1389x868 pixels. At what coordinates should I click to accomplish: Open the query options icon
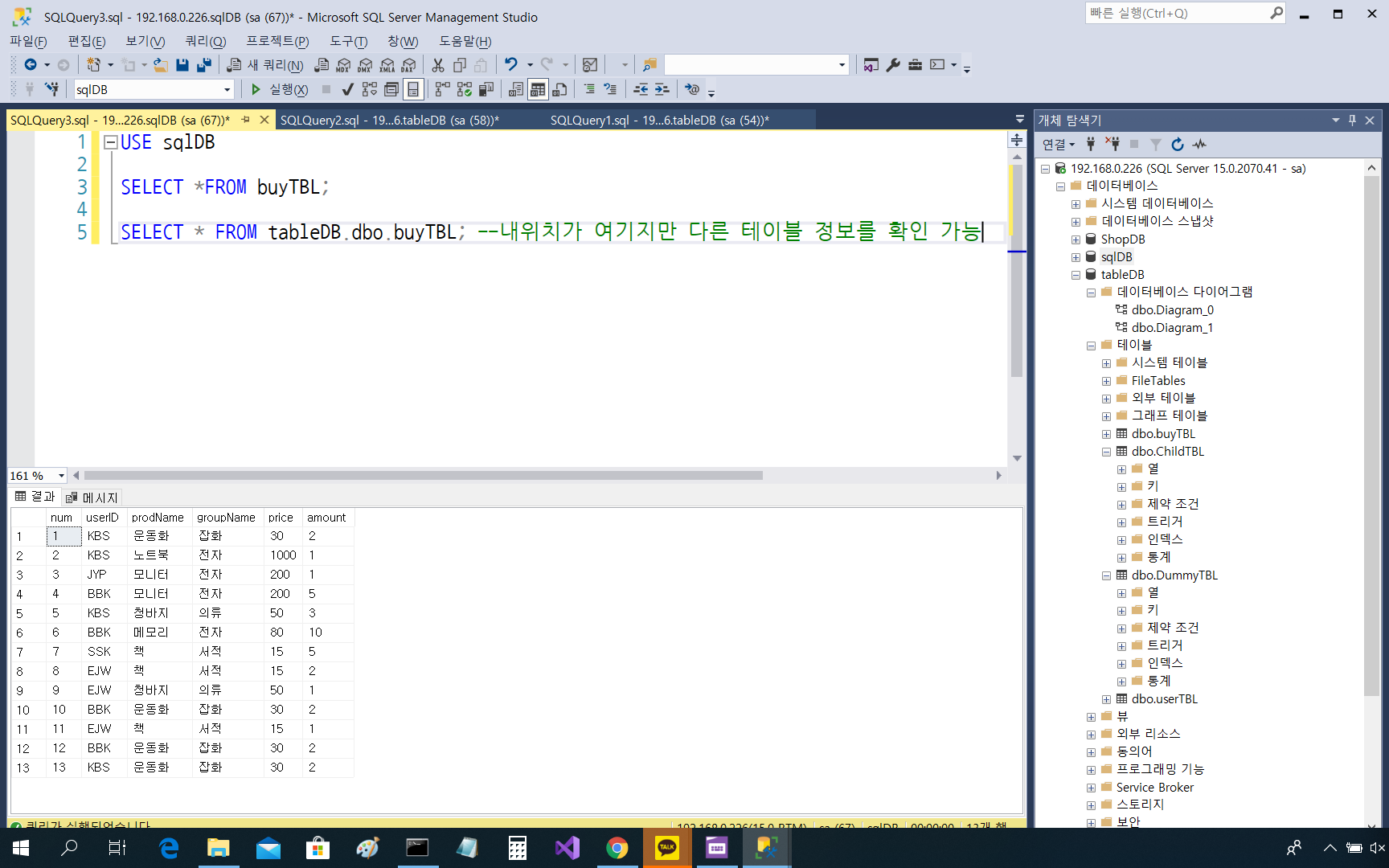pyautogui.click(x=391, y=89)
